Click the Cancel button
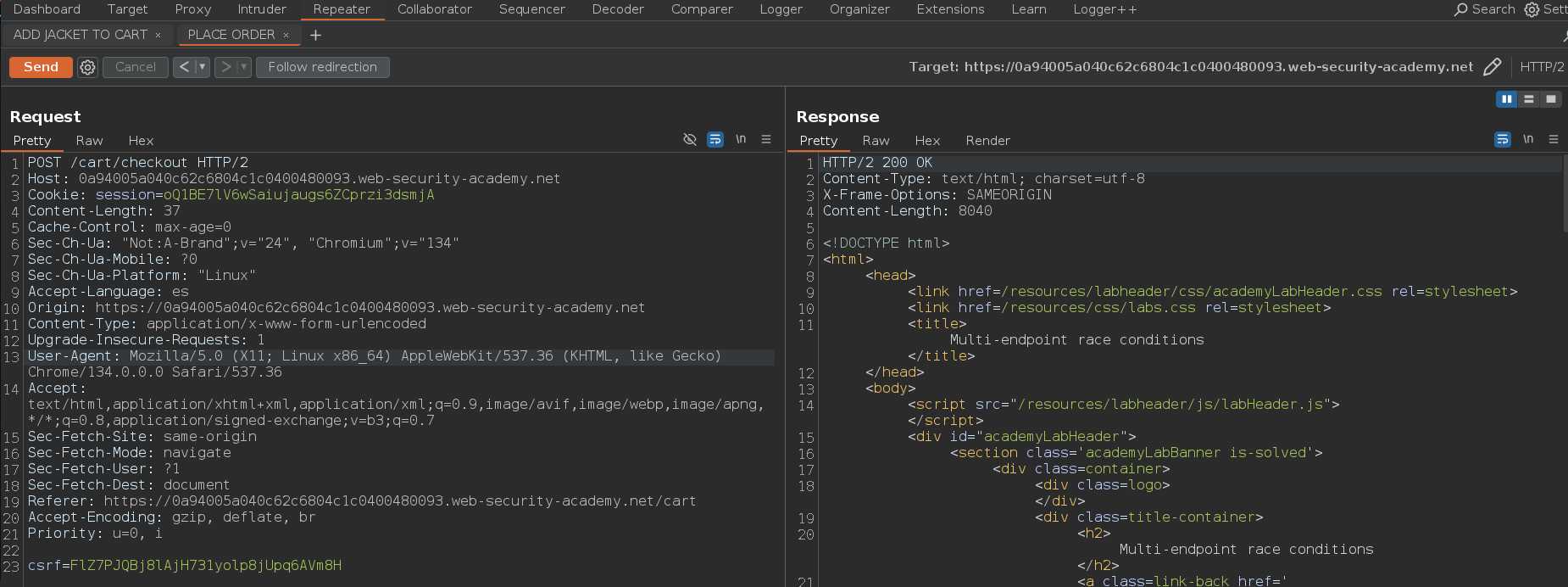1568x587 pixels. [136, 67]
